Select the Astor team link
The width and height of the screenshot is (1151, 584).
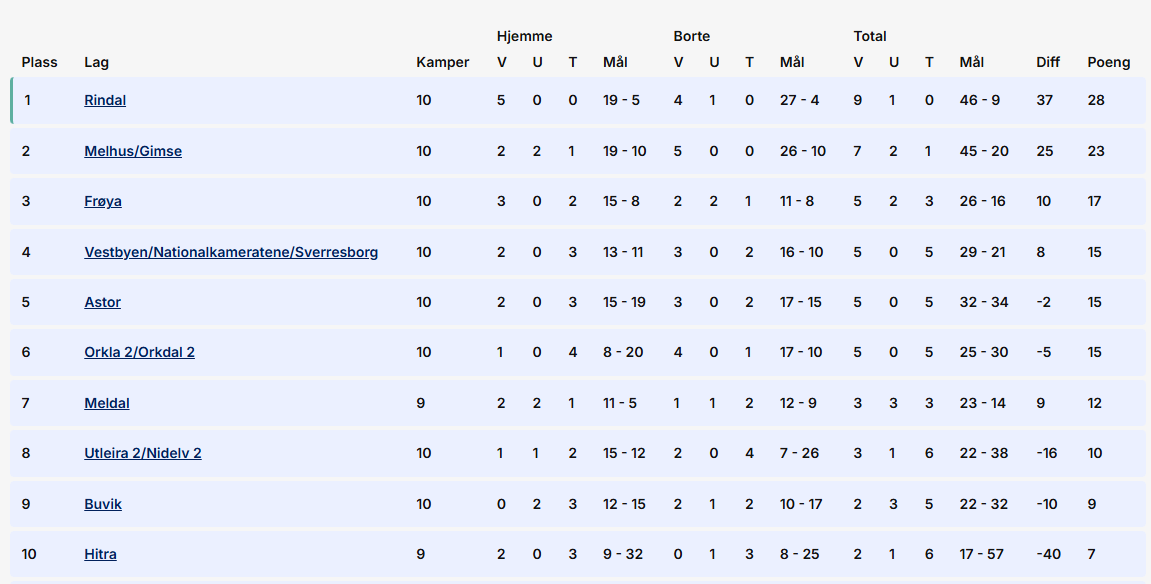point(102,302)
